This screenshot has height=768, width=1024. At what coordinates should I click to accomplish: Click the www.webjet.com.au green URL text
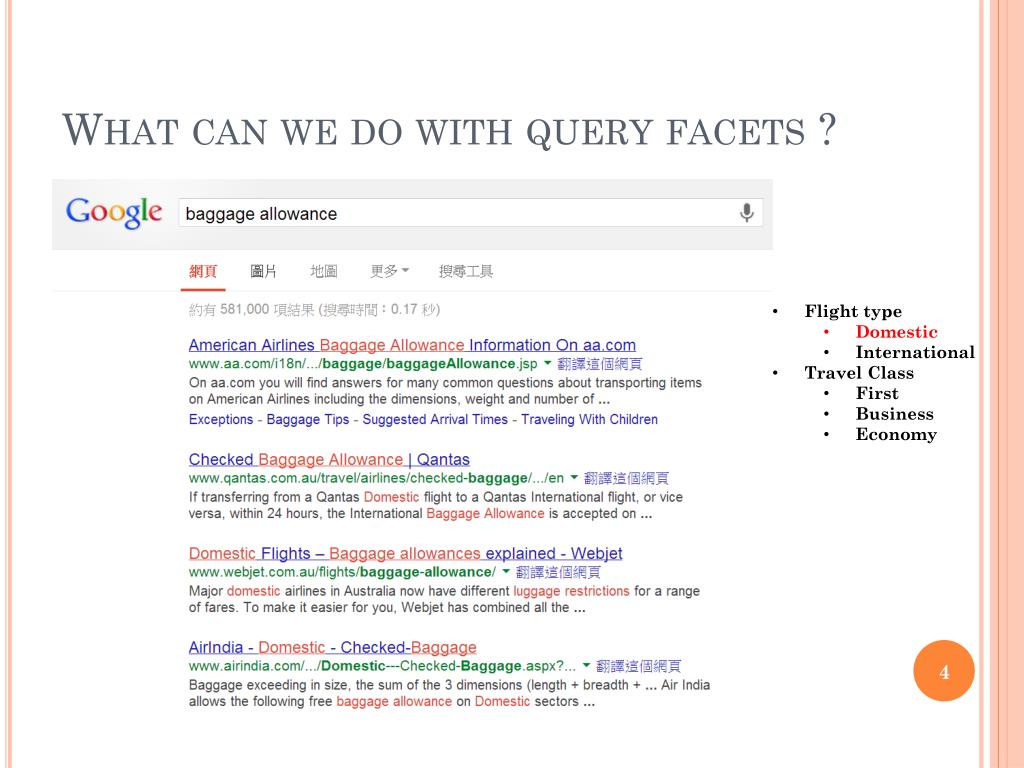(342, 572)
